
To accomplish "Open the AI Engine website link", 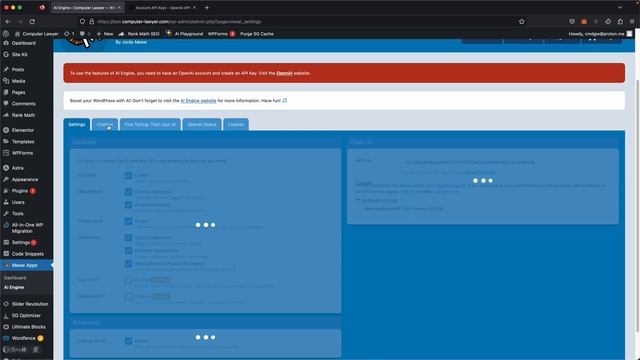I will (x=198, y=100).
